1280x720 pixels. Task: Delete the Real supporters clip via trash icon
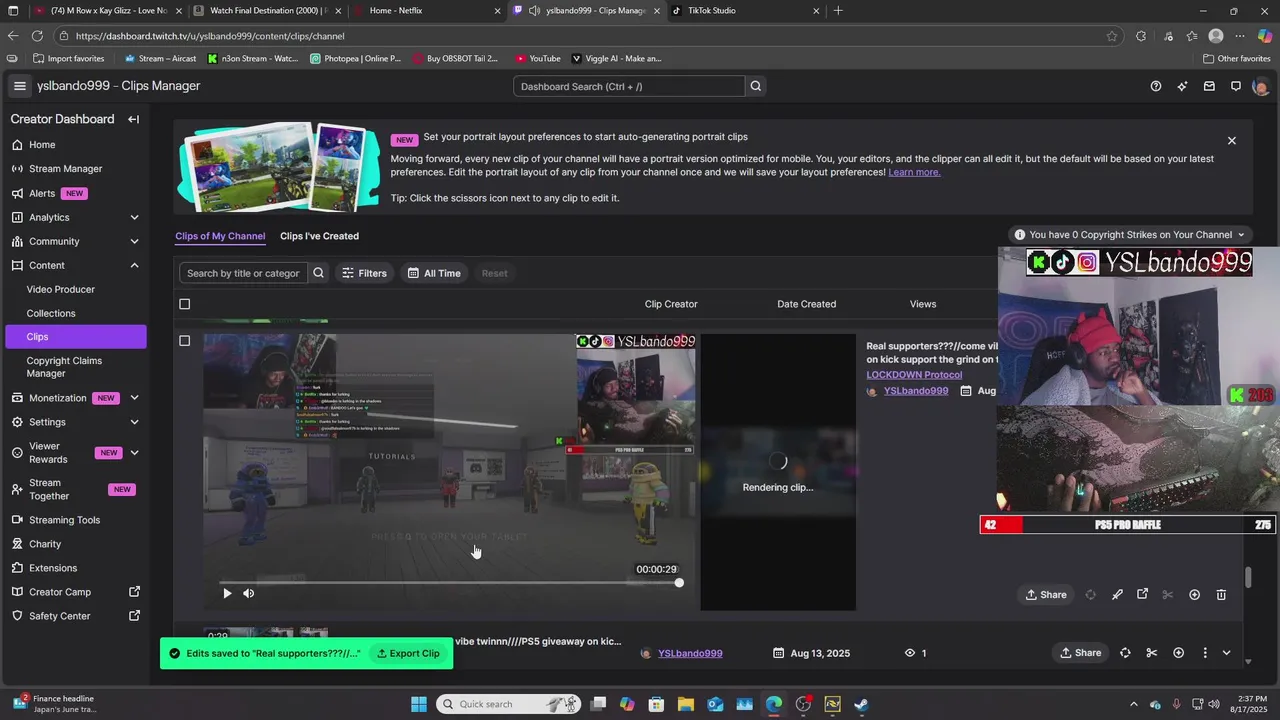(1221, 594)
